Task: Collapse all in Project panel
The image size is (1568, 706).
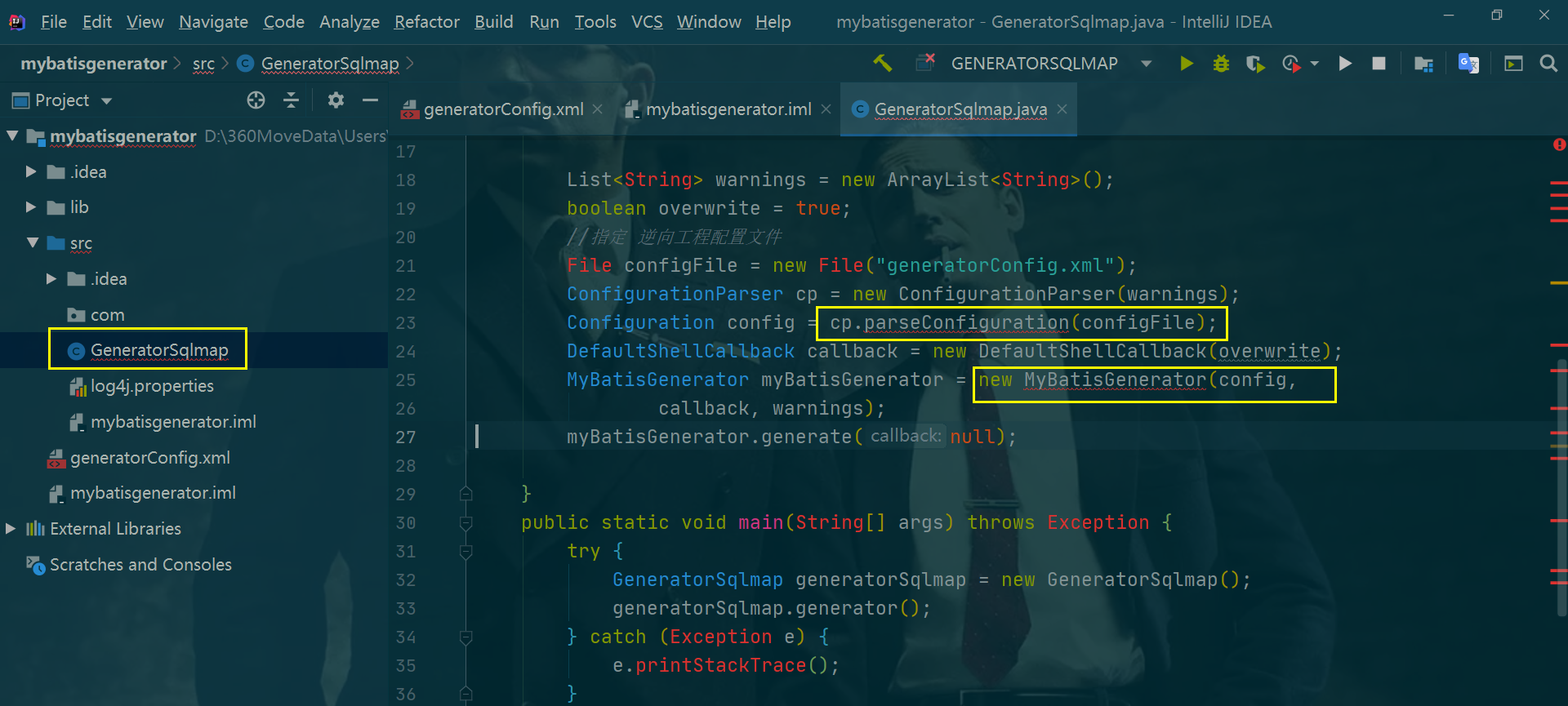Action: pyautogui.click(x=292, y=100)
